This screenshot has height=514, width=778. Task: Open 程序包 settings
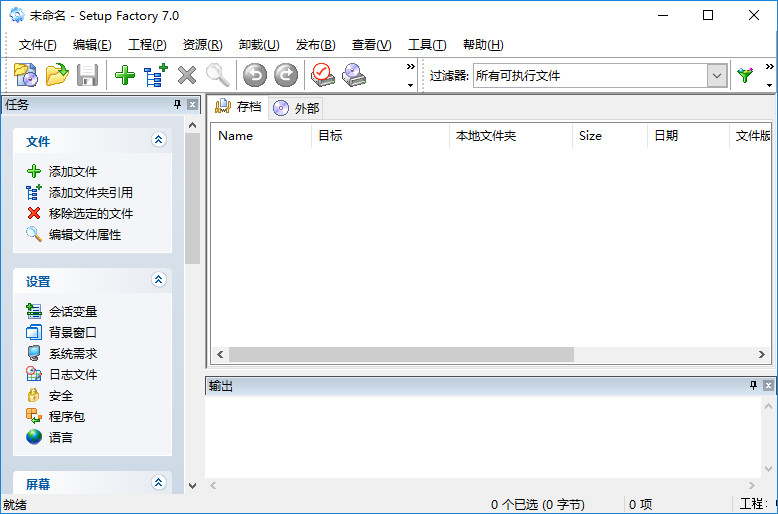(66, 417)
